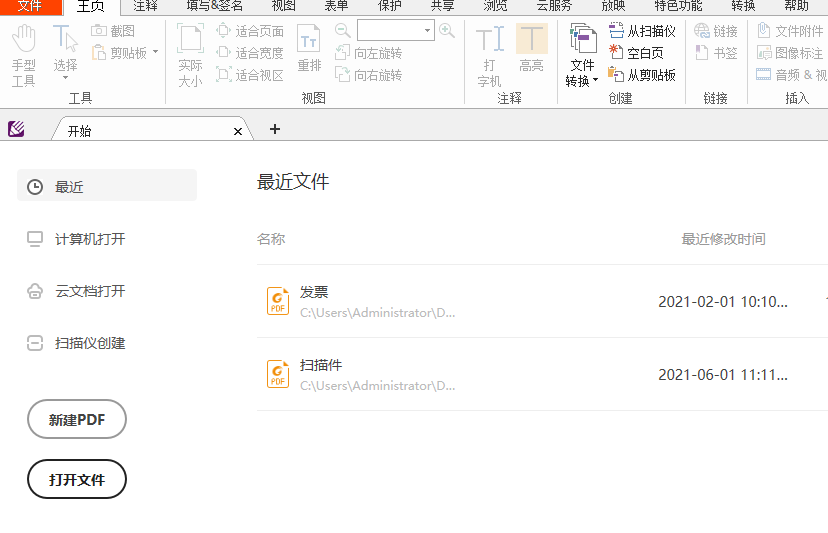Image resolution: width=828 pixels, height=533 pixels.
Task: Create PDF From Scanner (从扫描仪)
Action: point(642,31)
